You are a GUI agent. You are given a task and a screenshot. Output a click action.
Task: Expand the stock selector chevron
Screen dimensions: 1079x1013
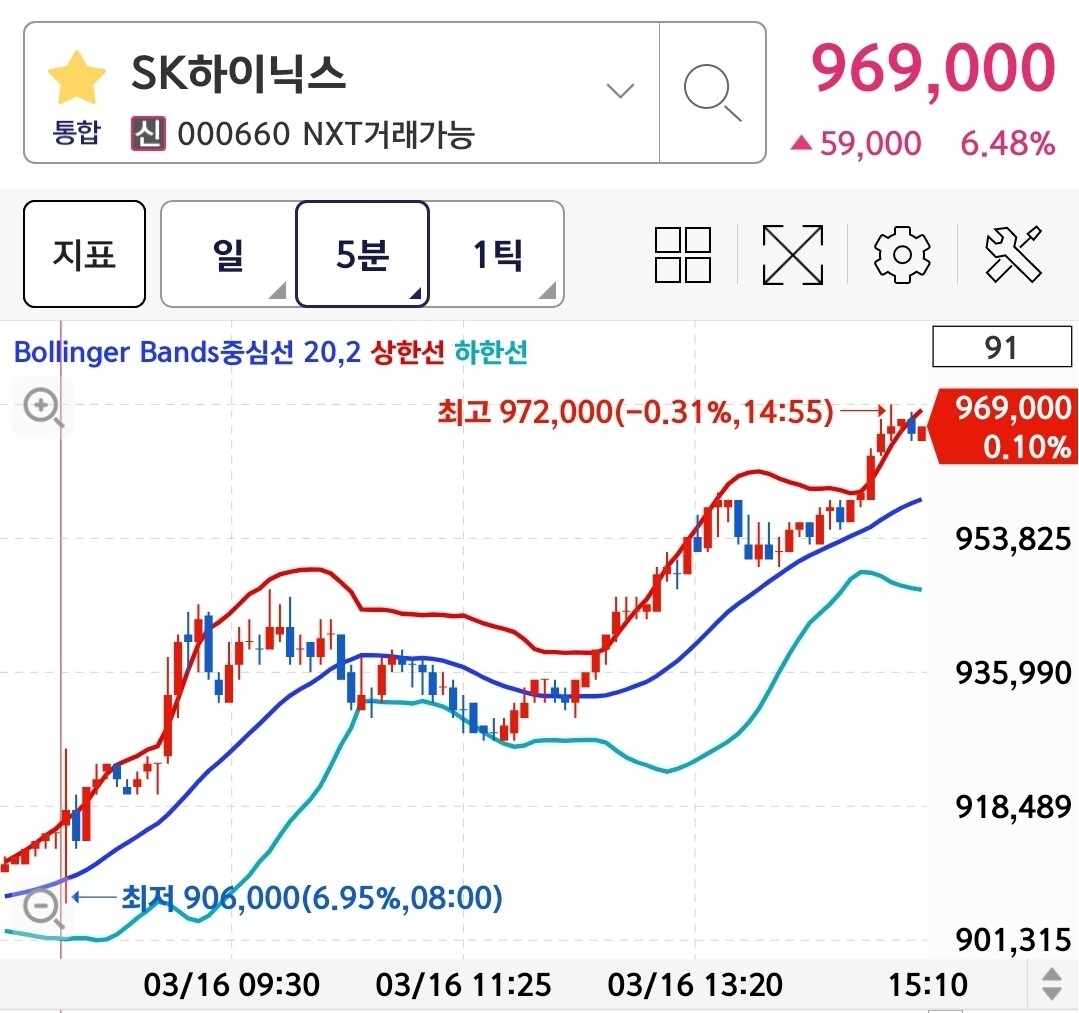pyautogui.click(x=620, y=90)
